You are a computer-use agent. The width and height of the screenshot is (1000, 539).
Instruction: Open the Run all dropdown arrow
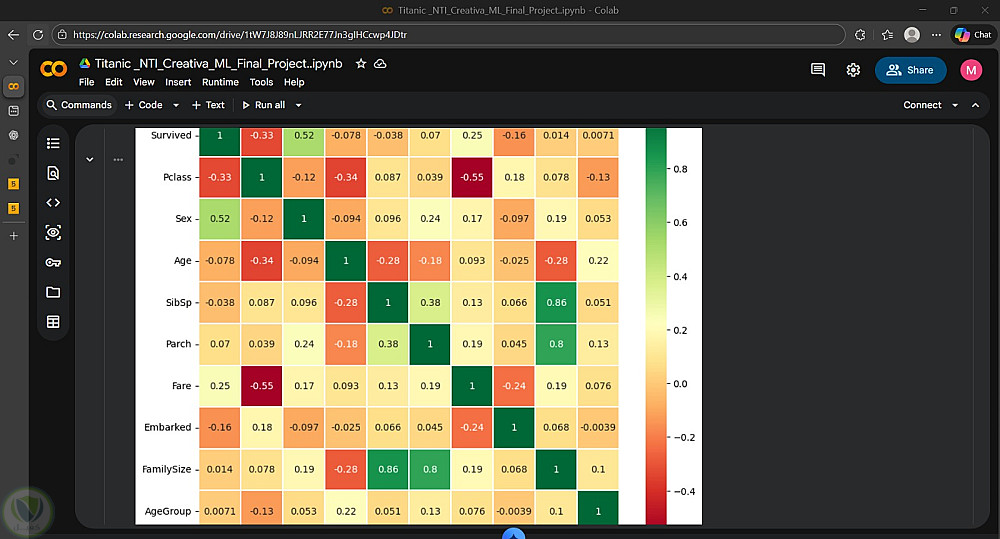(298, 105)
